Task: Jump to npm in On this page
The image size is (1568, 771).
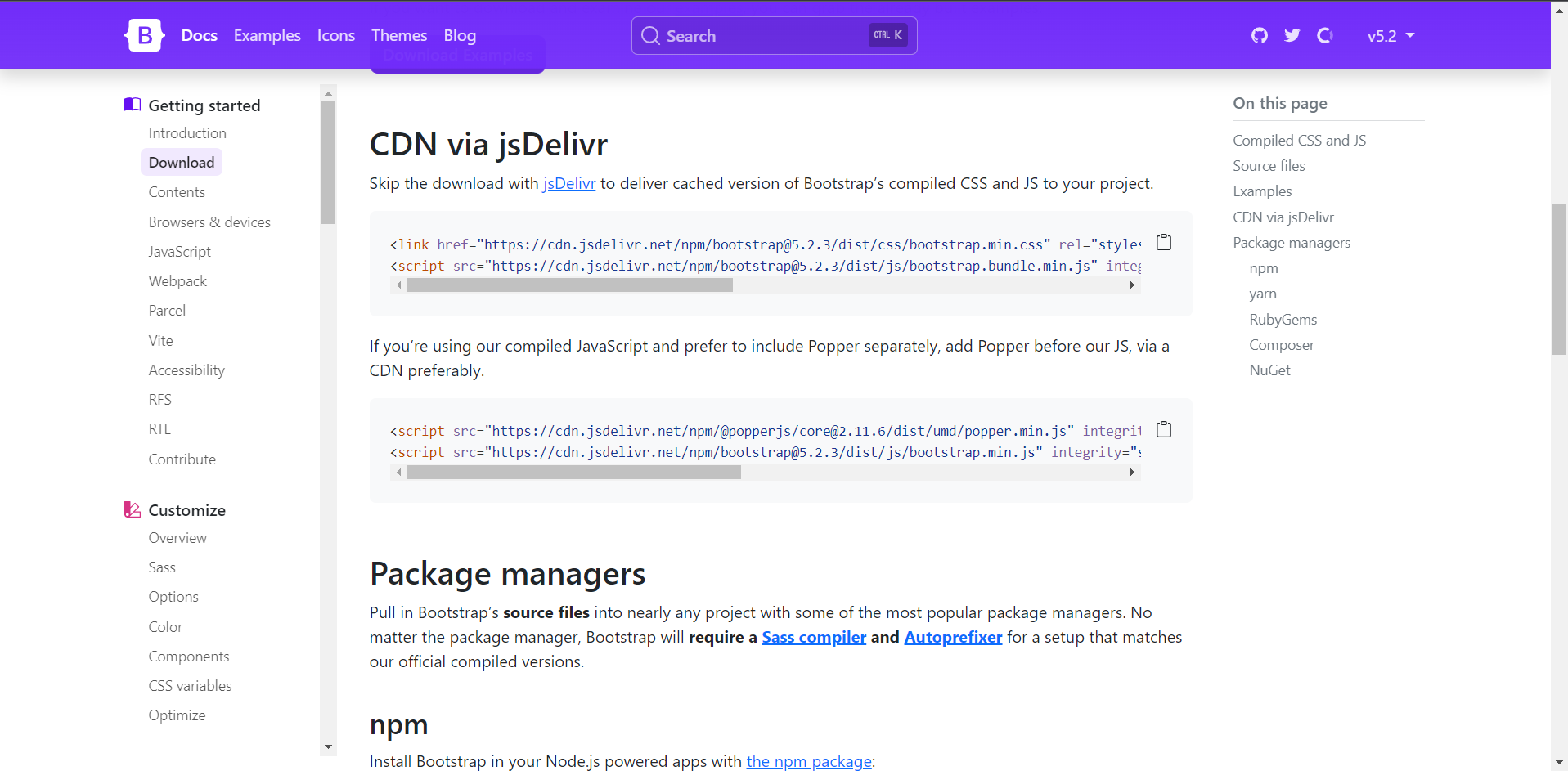Action: coord(1264,268)
